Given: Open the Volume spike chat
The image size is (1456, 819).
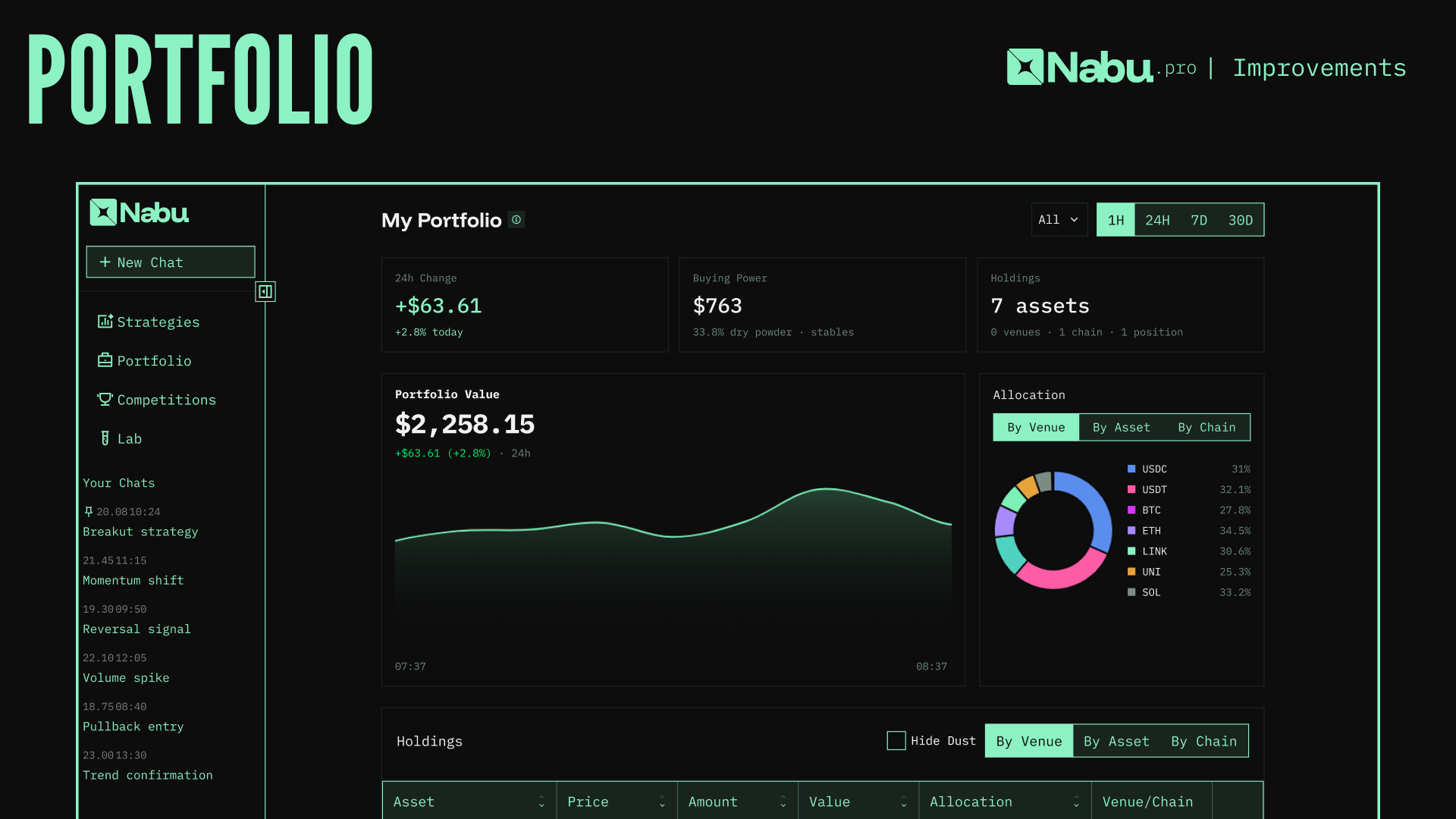Looking at the screenshot, I should point(126,678).
